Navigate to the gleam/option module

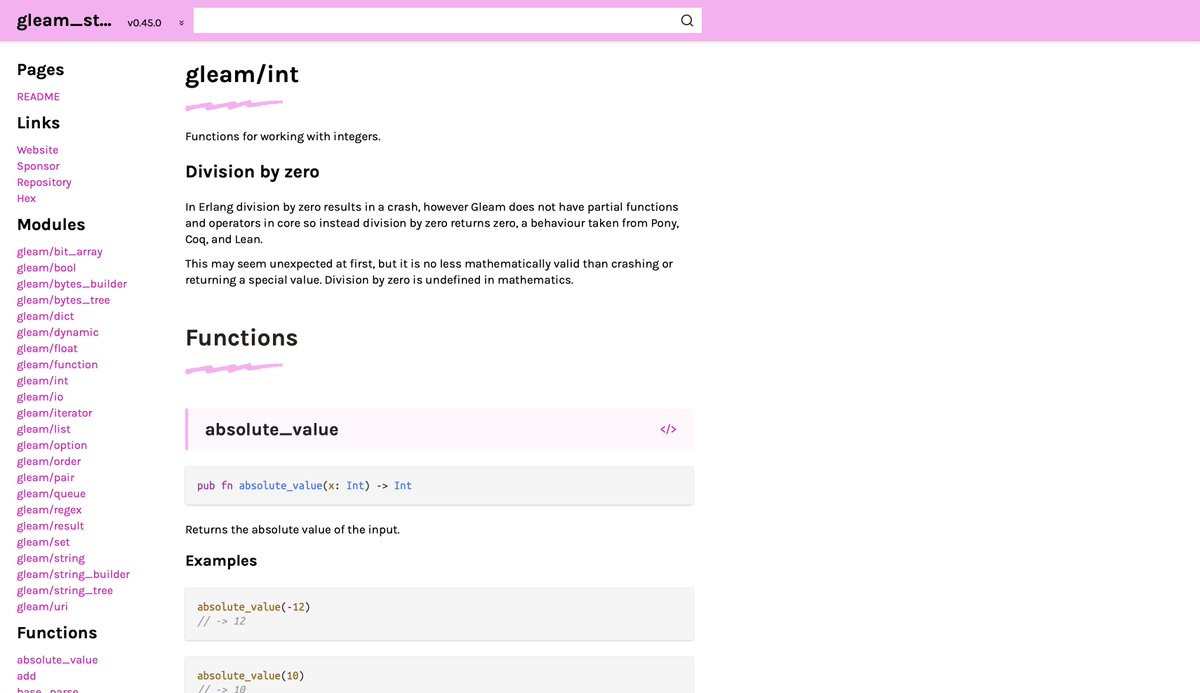coord(52,445)
